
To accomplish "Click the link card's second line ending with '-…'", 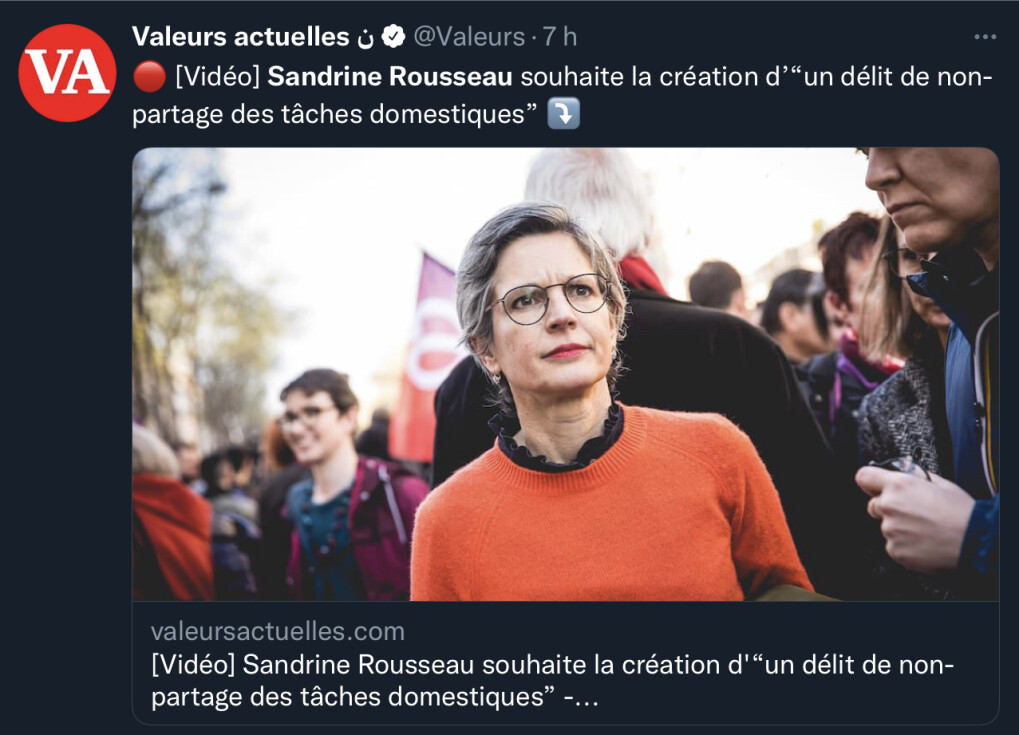I will point(374,697).
